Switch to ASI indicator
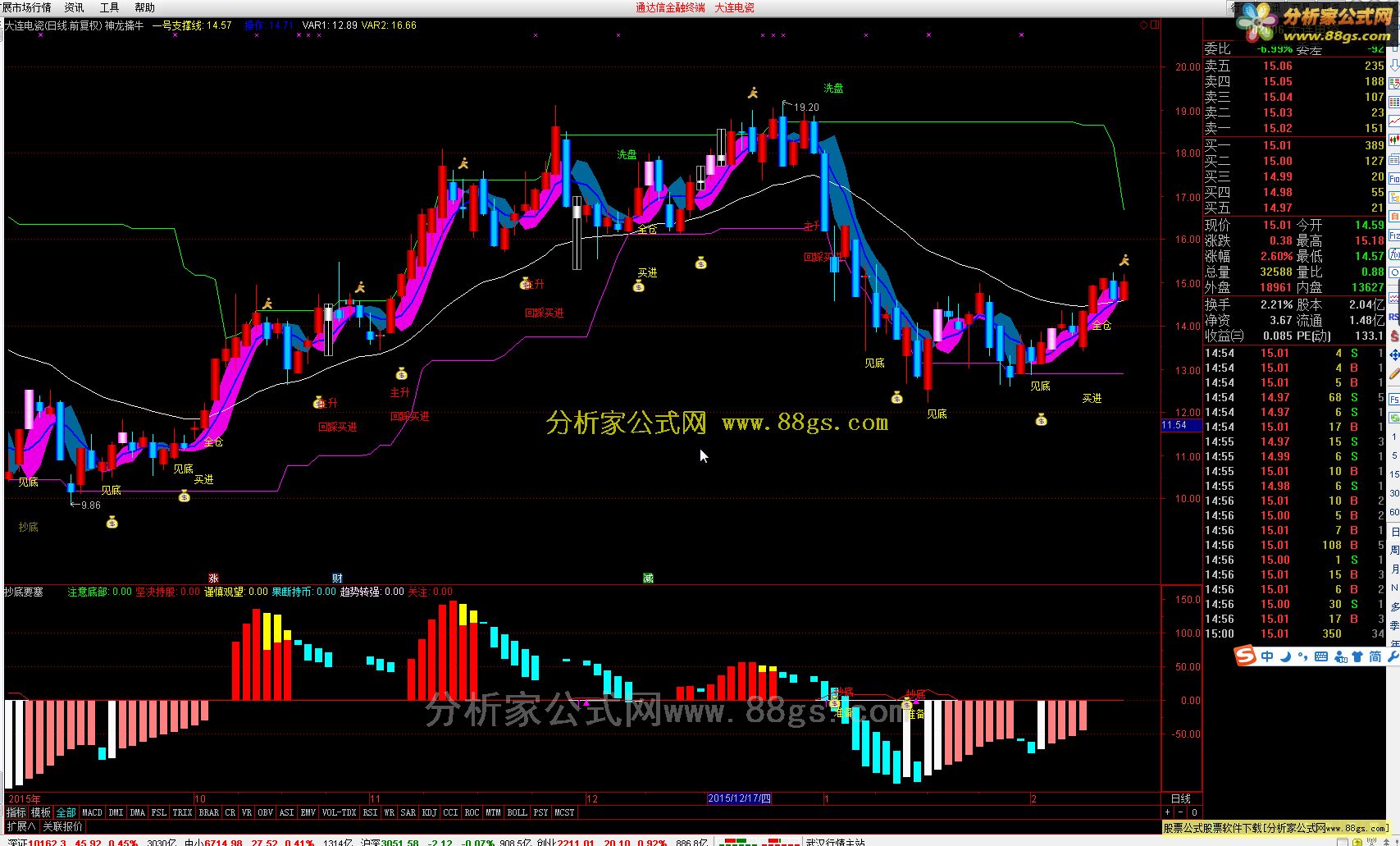This screenshot has width=1400, height=846. click(x=286, y=812)
